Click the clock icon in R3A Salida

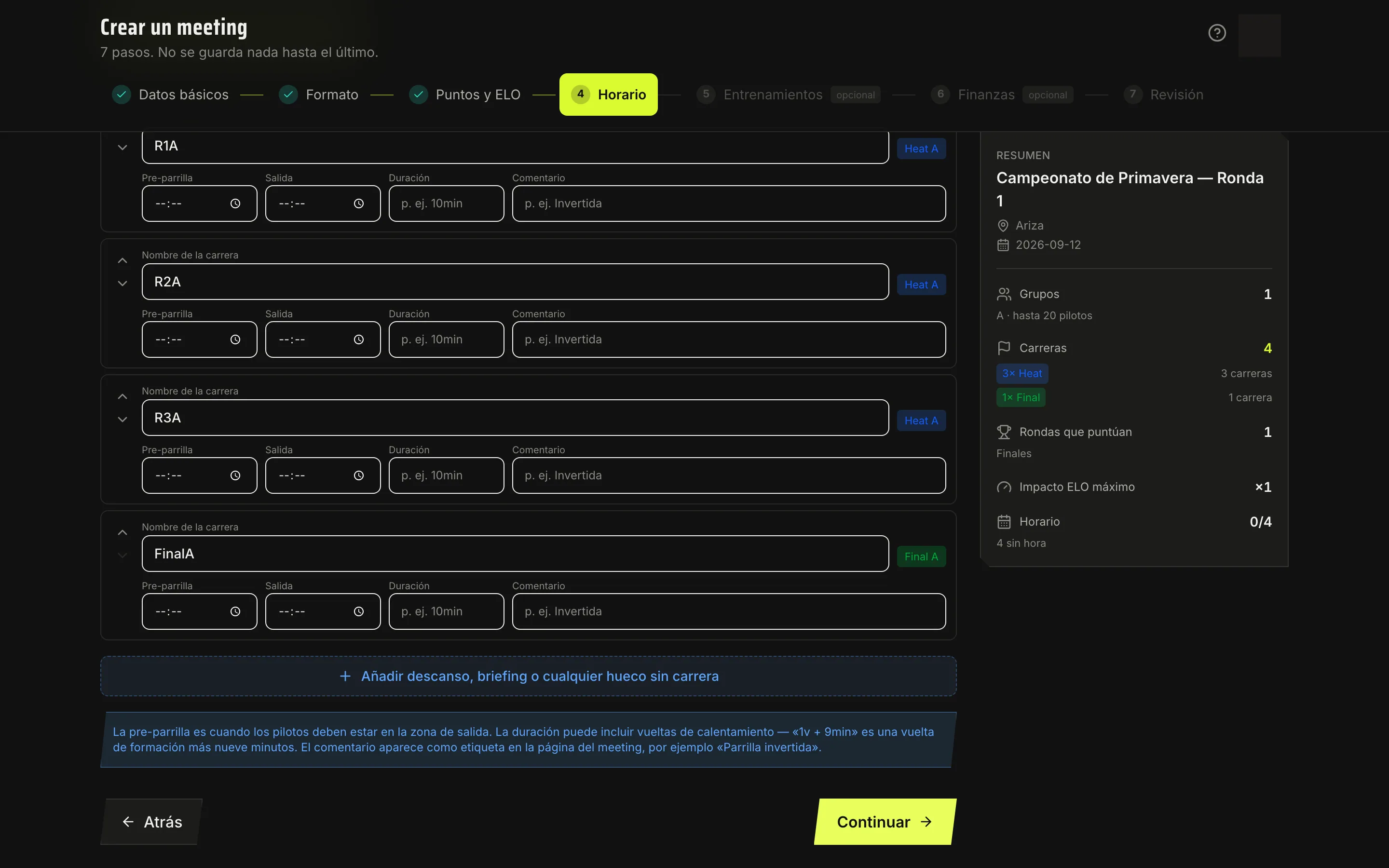[x=359, y=475]
